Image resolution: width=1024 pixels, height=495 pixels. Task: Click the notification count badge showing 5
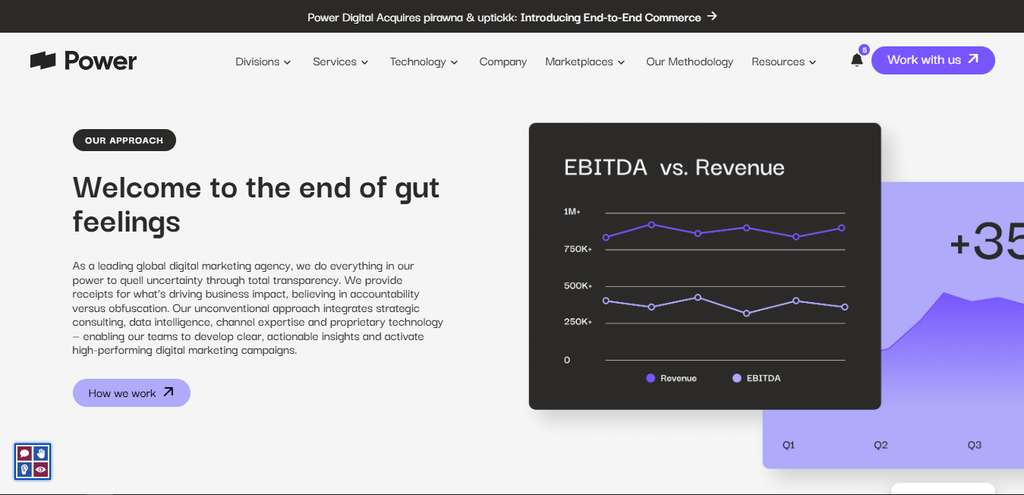(x=864, y=50)
